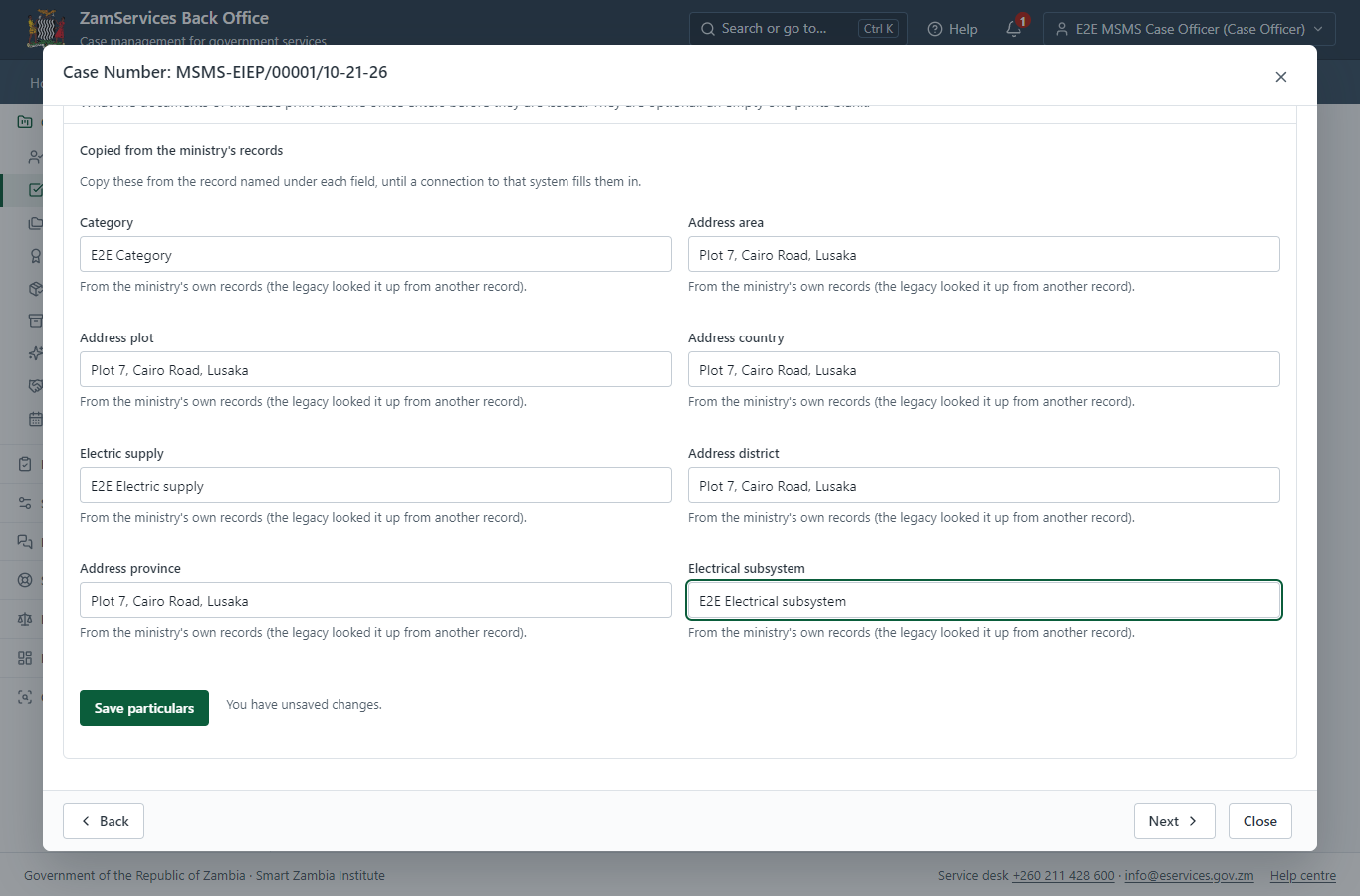Screen dimensions: 1360x896
Task: Click the Category field
Action: pyautogui.click(x=375, y=254)
